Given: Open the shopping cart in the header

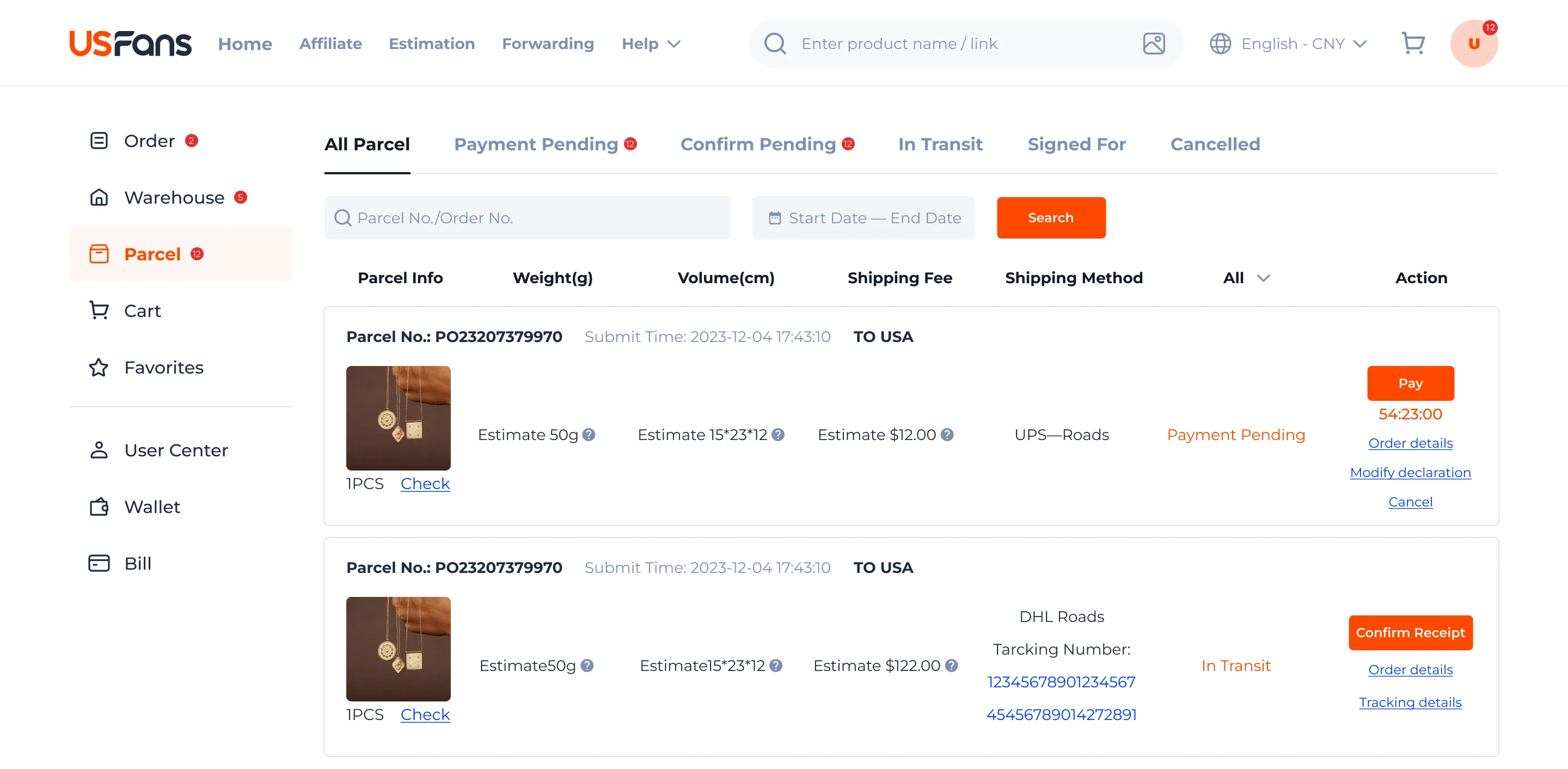Looking at the screenshot, I should pyautogui.click(x=1413, y=42).
